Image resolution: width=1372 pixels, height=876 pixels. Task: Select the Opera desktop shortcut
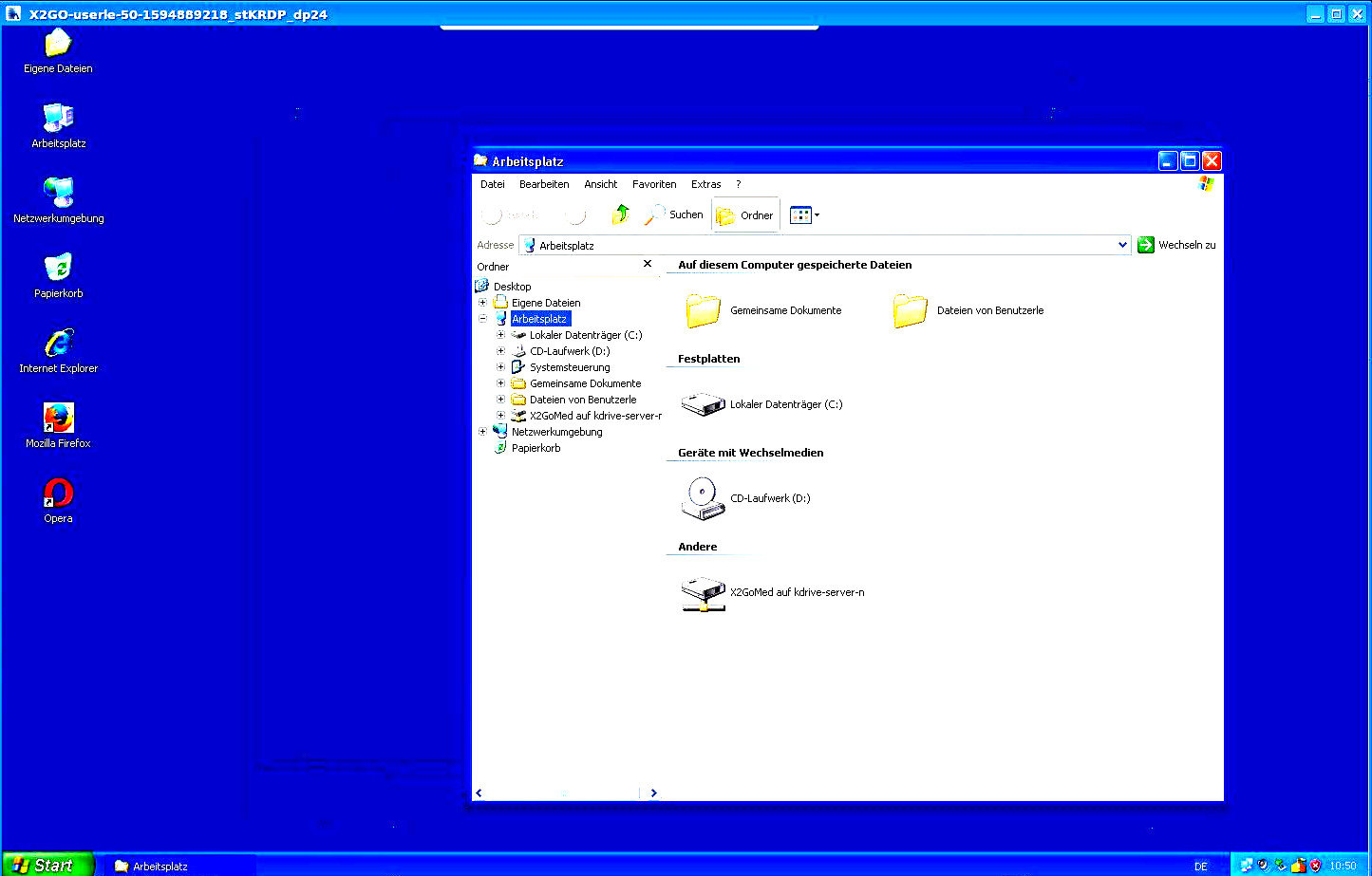58,500
